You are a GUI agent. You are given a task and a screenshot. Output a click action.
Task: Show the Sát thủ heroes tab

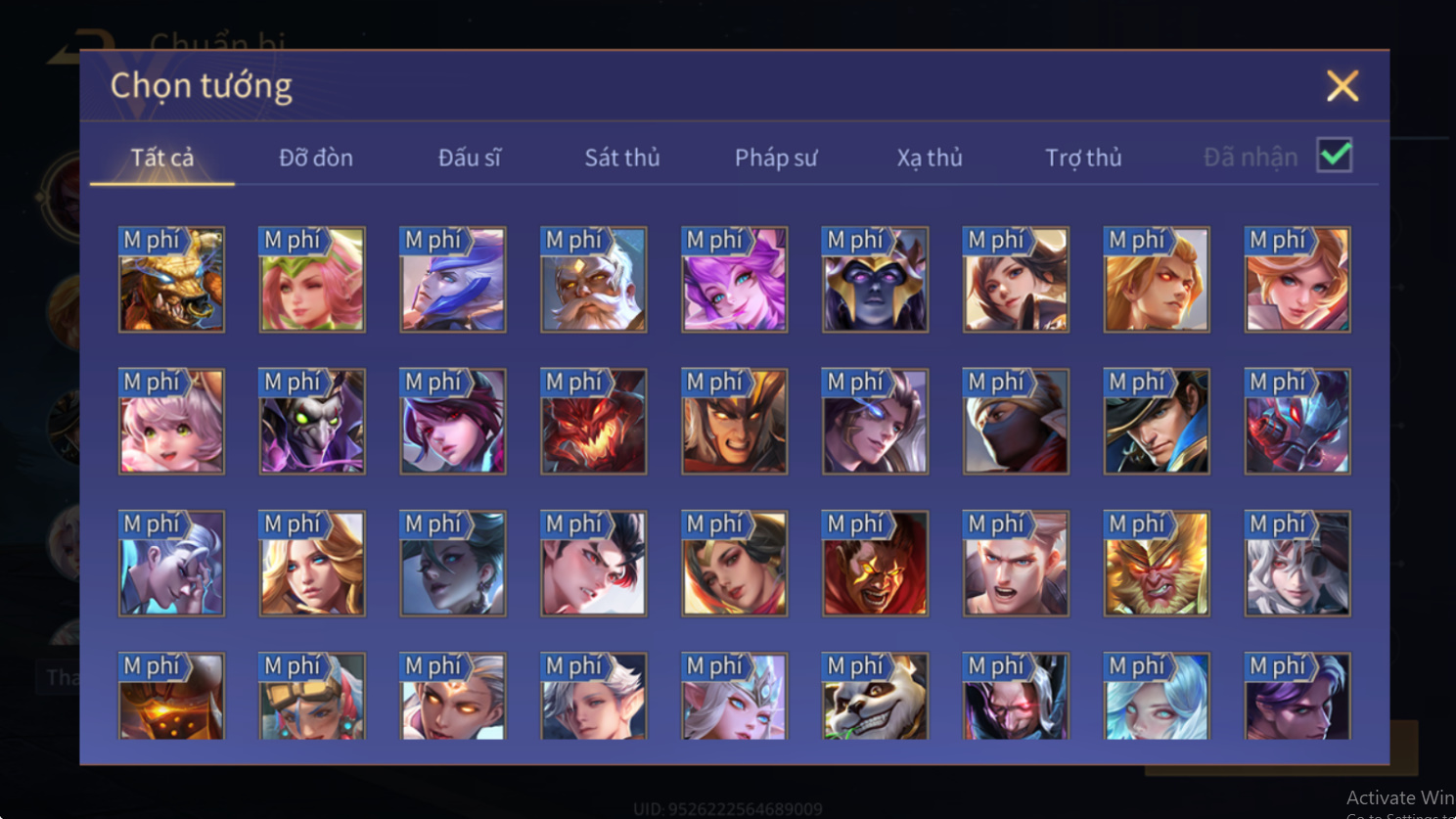click(x=622, y=158)
